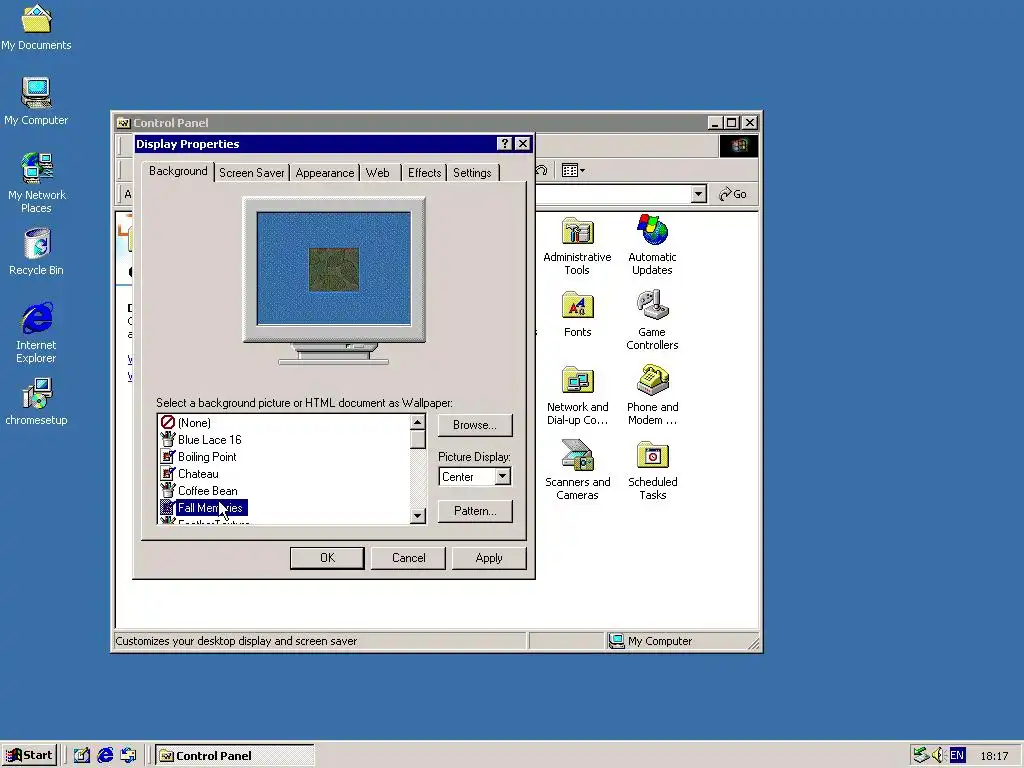Click the wallpaper list scrollbar thumb
The width and height of the screenshot is (1024, 768).
418,440
